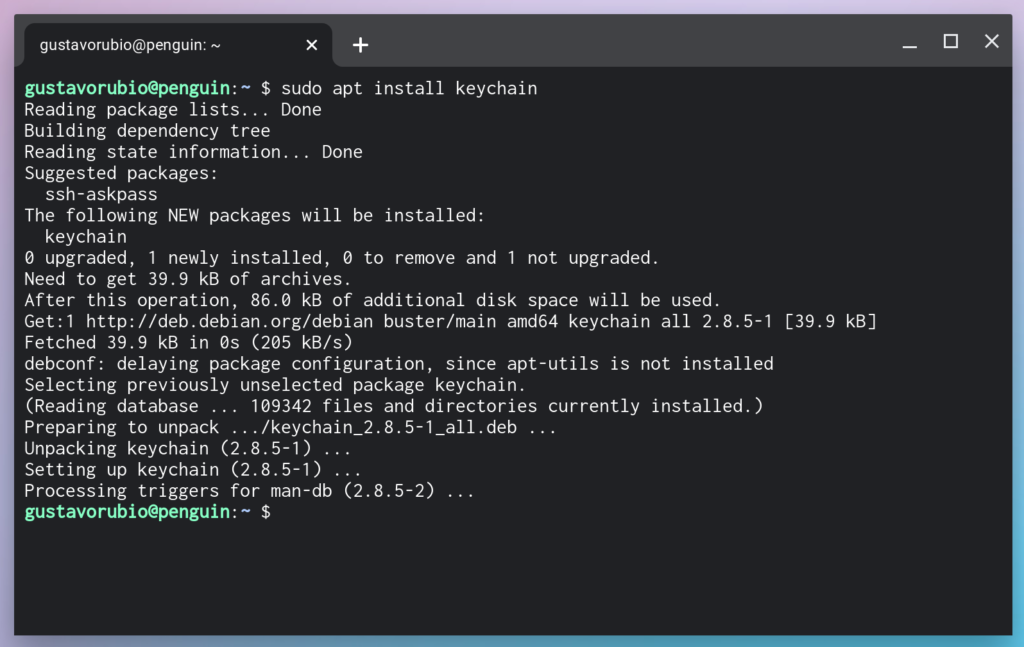Viewport: 1024px width, 647px height.
Task: Click the 'Need to get 39.9 kB' line
Action: pos(187,279)
